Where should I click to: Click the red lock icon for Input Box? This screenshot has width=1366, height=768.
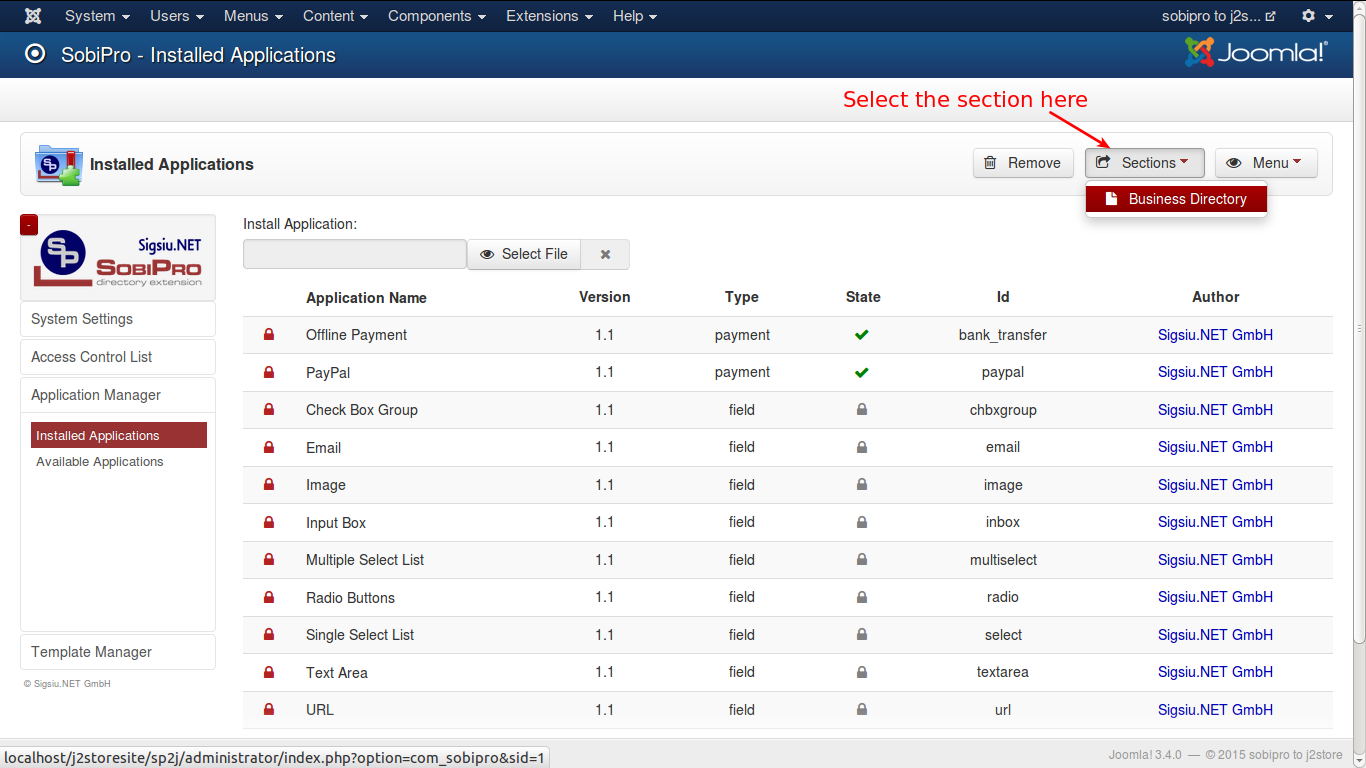click(268, 522)
